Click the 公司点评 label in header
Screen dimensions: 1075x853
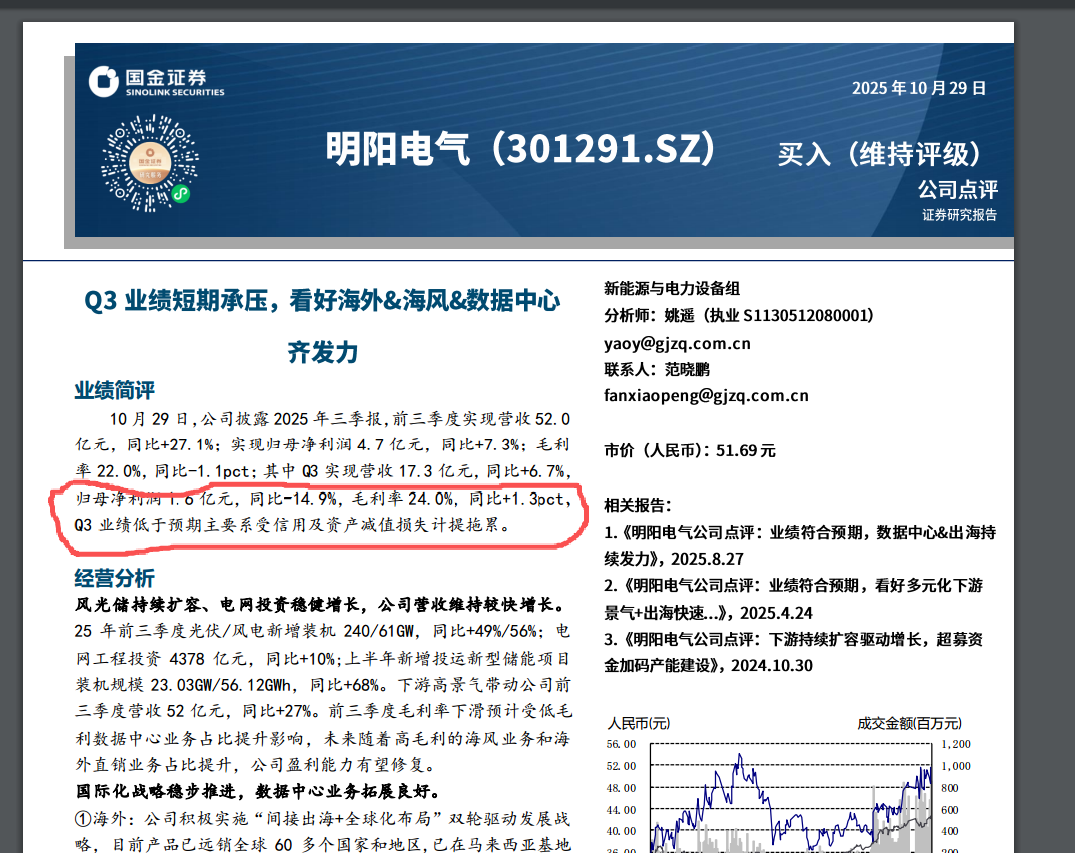(x=958, y=189)
